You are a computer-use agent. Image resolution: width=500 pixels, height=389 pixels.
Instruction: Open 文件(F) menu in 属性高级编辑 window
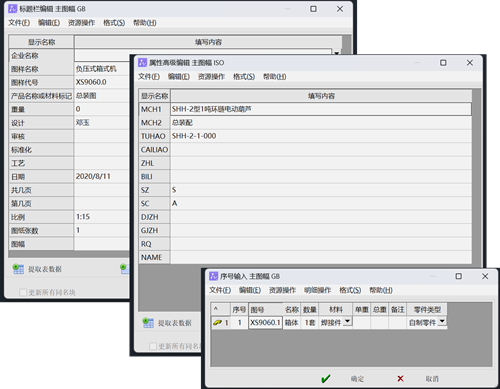pyautogui.click(x=149, y=77)
